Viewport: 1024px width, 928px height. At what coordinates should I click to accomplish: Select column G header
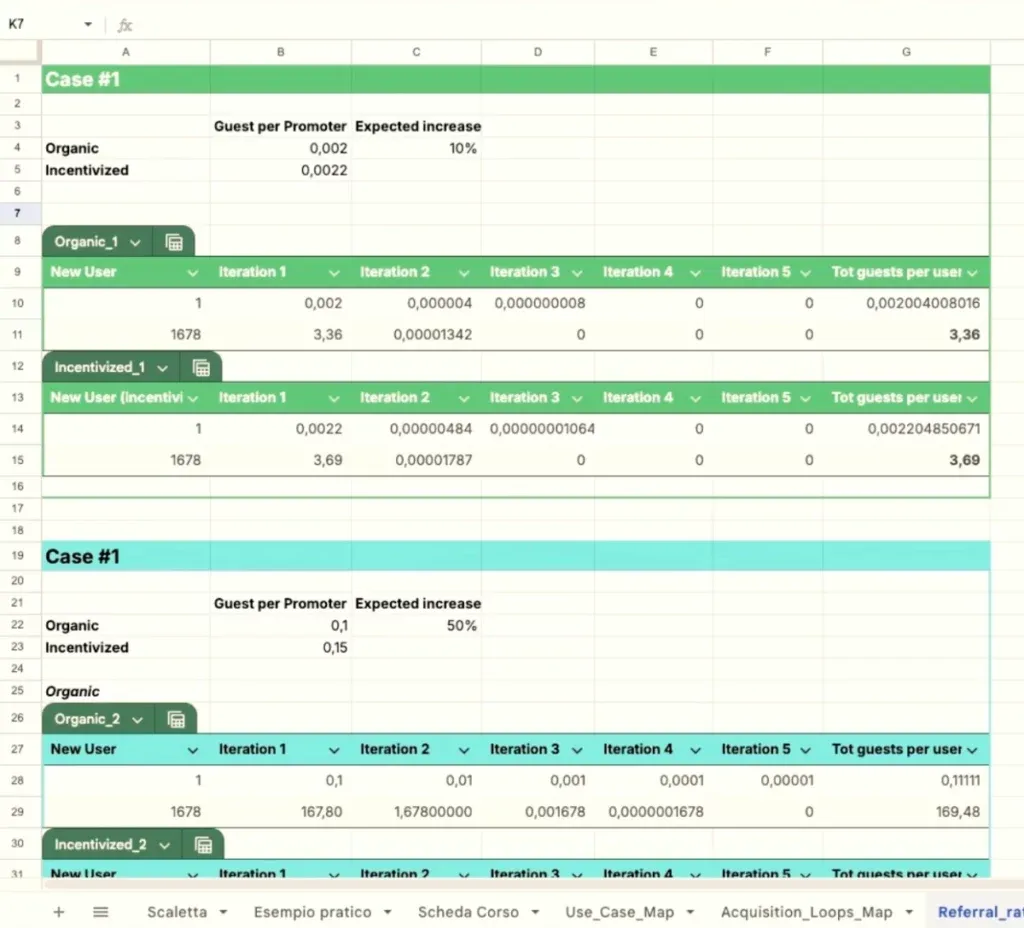pyautogui.click(x=906, y=52)
